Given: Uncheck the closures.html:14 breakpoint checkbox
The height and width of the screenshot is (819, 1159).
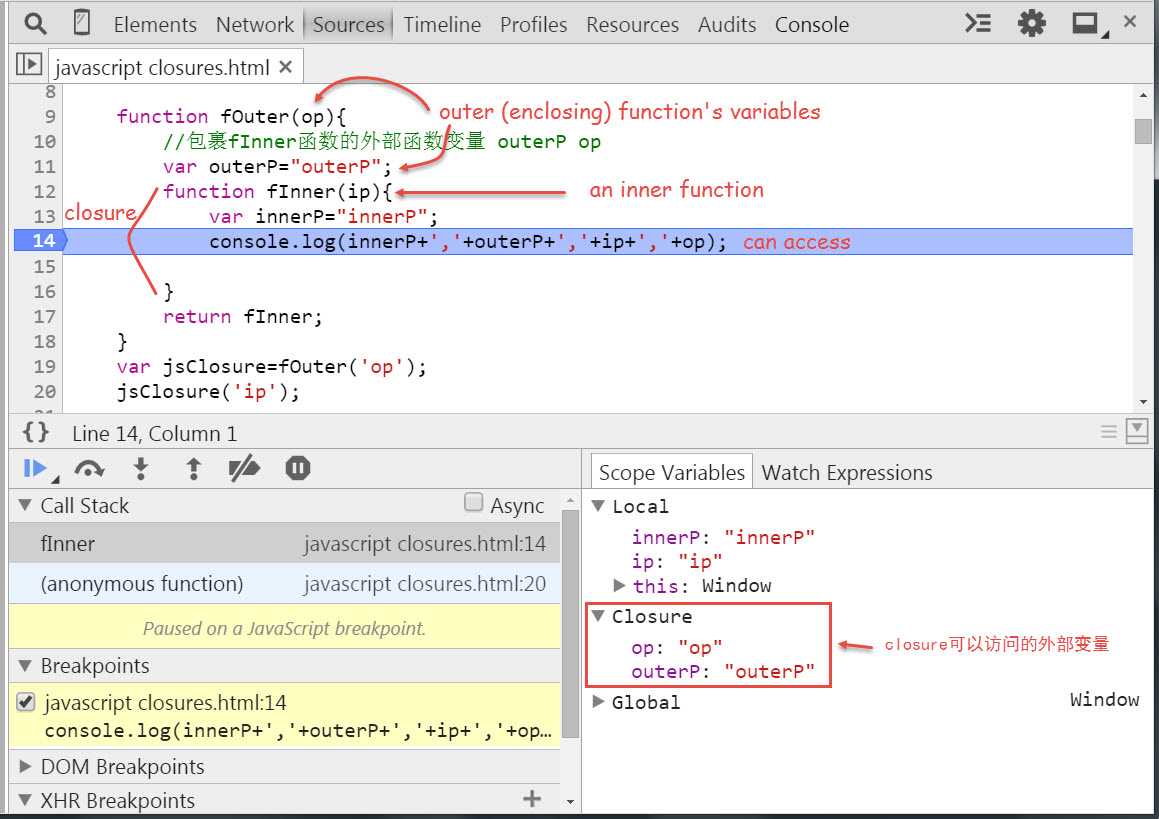Looking at the screenshot, I should [x=26, y=701].
